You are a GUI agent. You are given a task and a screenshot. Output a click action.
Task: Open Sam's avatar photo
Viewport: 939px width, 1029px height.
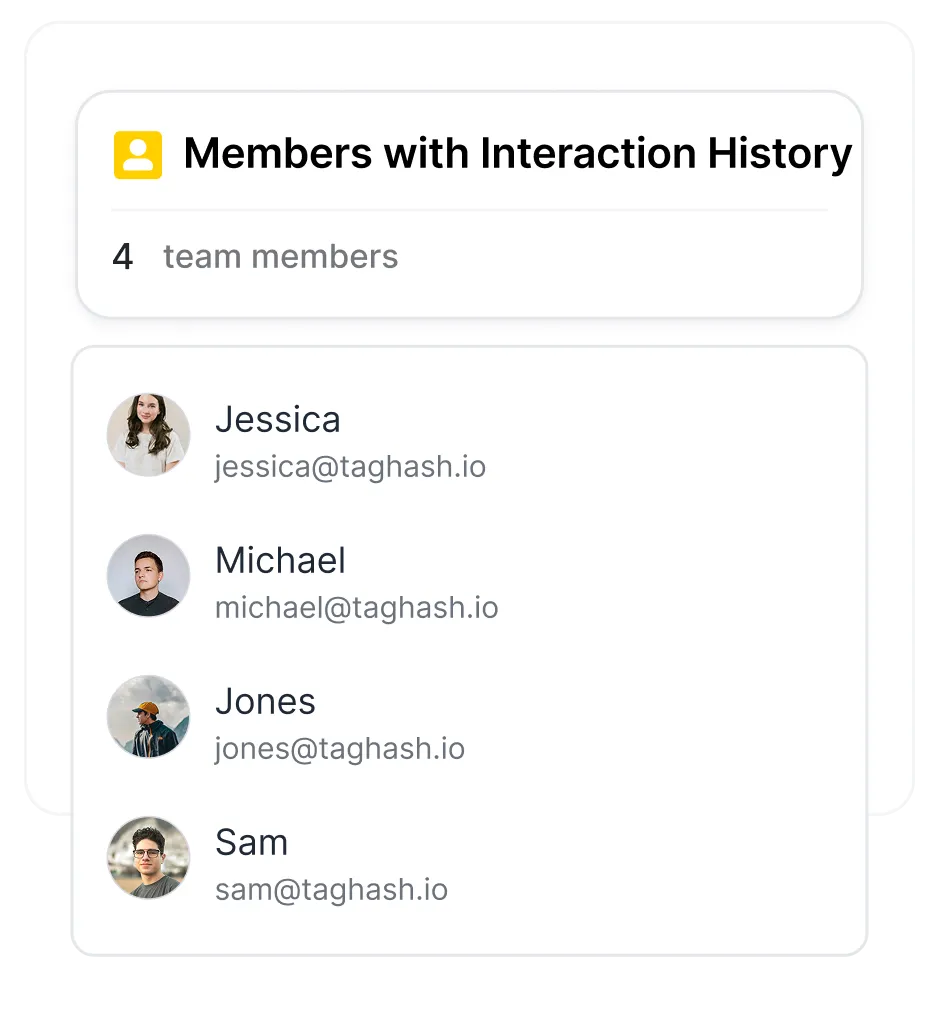(x=148, y=858)
